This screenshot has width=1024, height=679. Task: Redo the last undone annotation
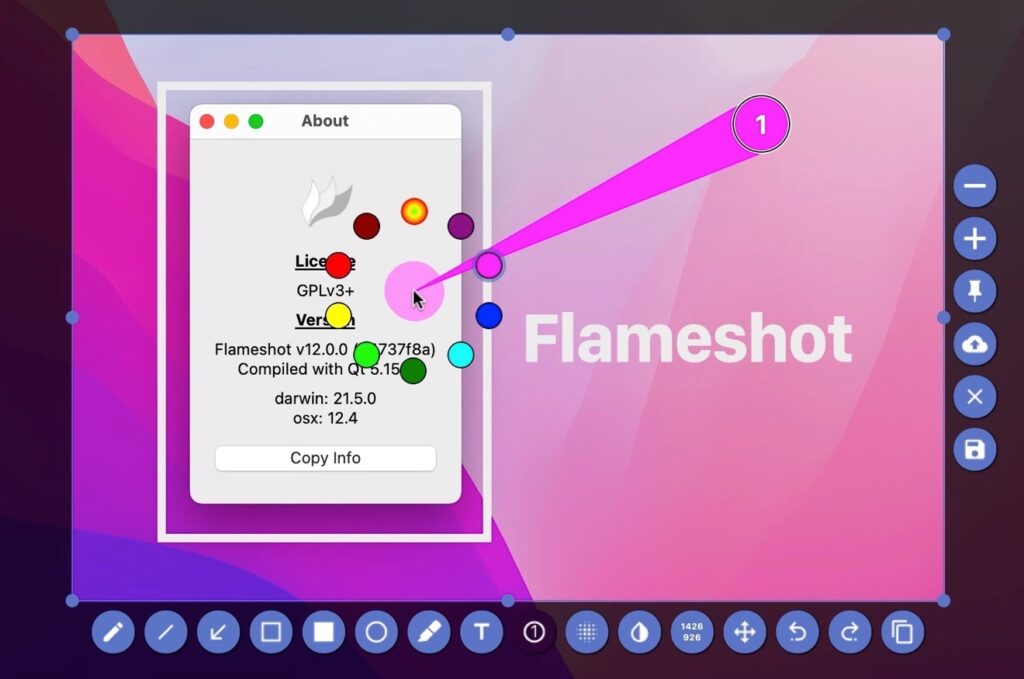click(x=850, y=632)
